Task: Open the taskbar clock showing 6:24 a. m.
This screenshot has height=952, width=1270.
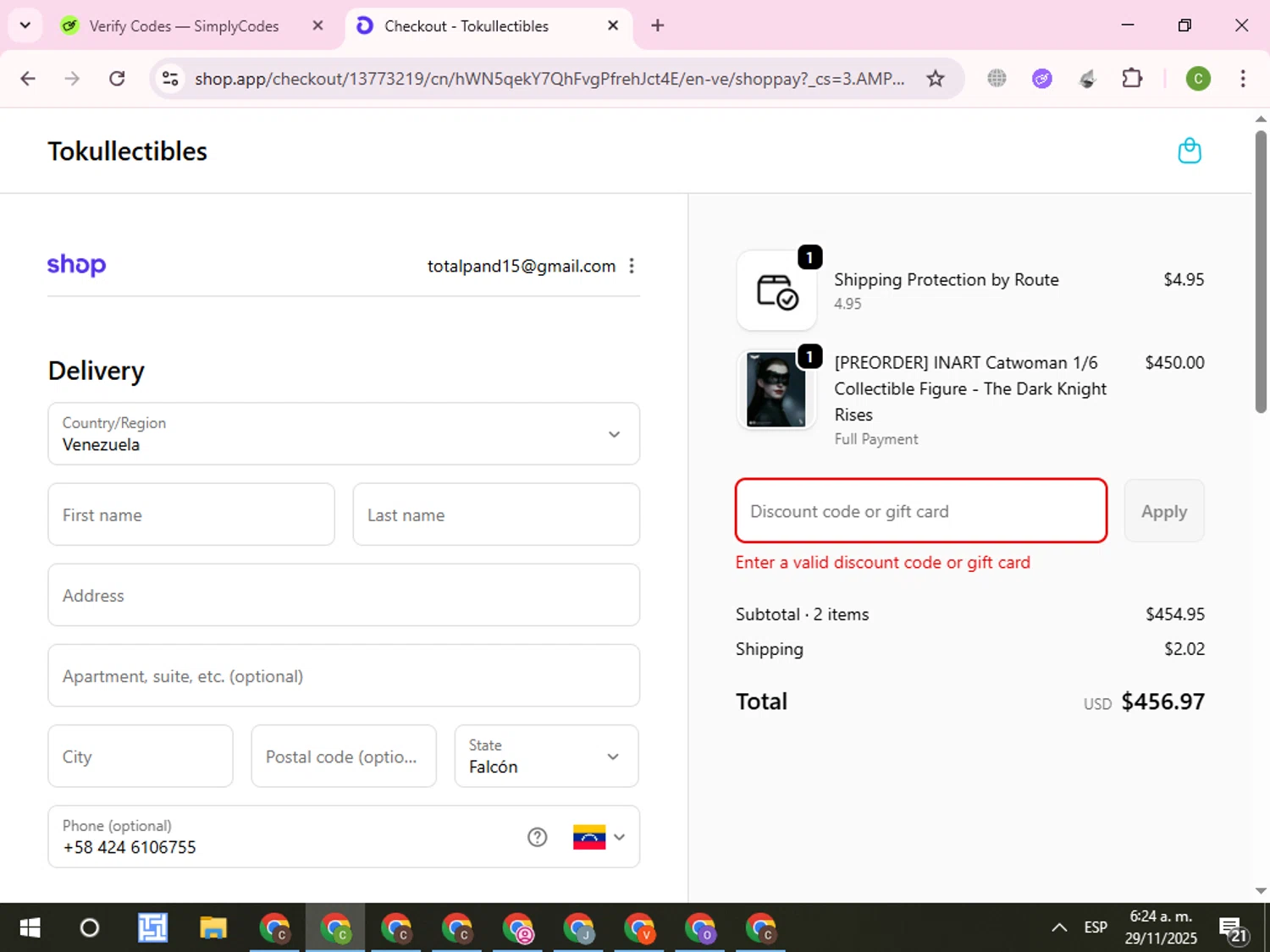Action: point(1161,927)
